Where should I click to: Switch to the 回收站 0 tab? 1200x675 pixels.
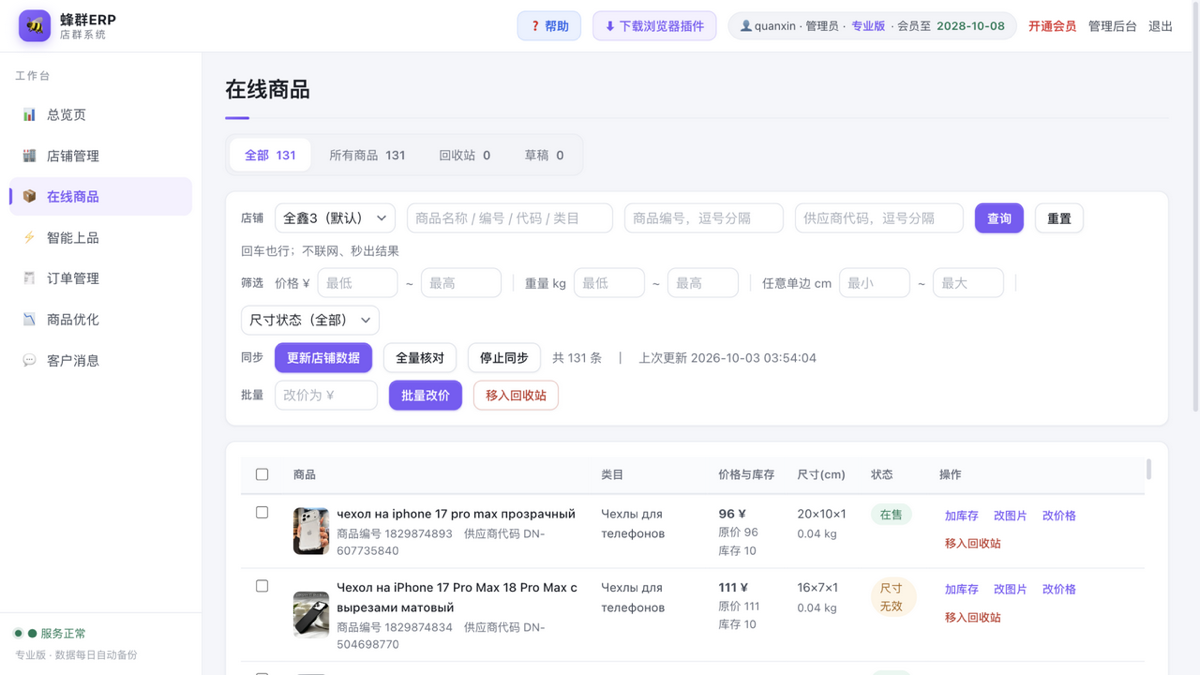465,155
